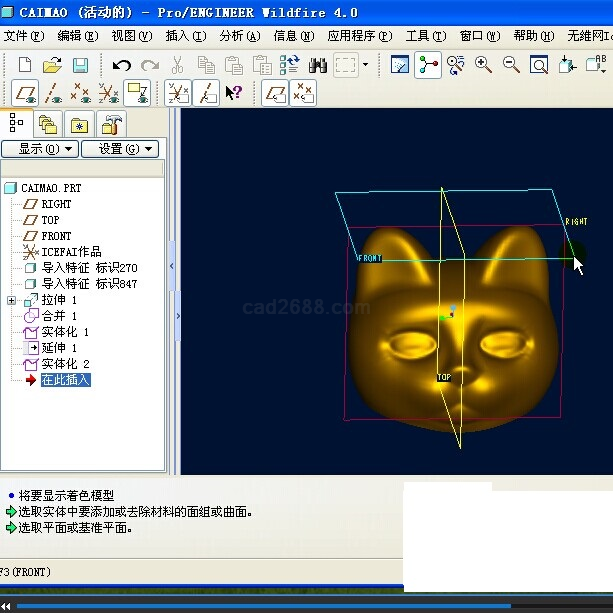
Task: Open the 插入 menu
Action: [185, 36]
